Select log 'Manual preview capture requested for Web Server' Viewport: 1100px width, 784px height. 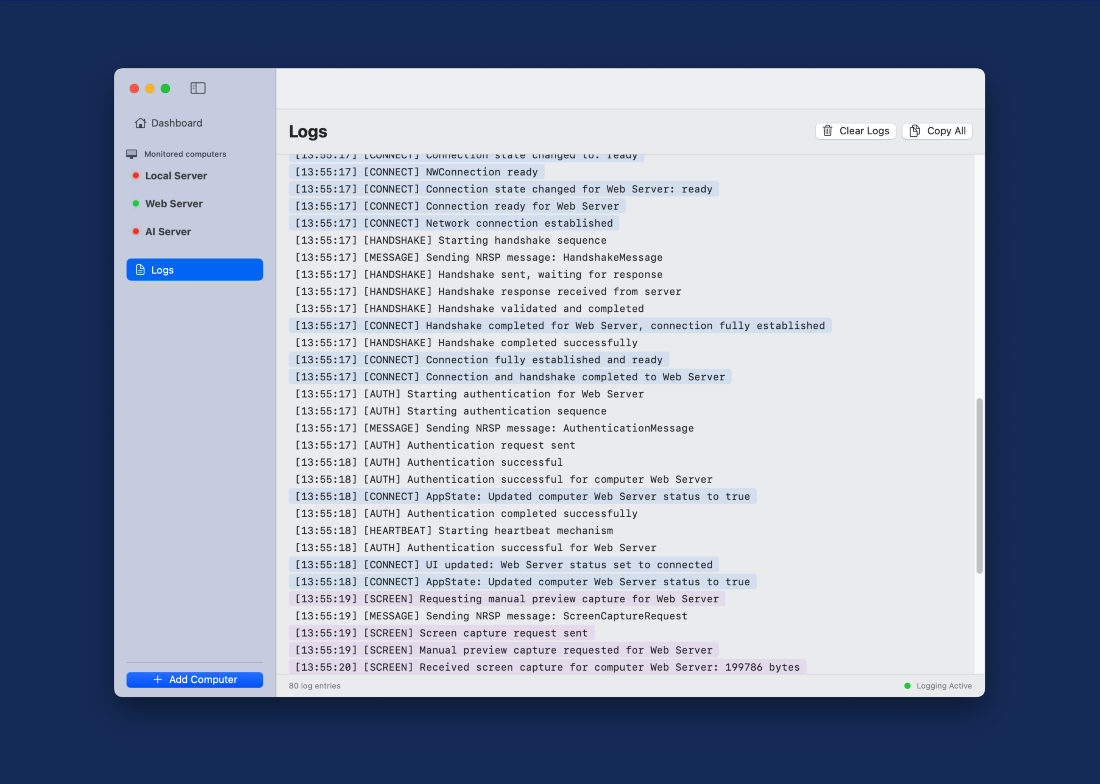click(x=504, y=650)
